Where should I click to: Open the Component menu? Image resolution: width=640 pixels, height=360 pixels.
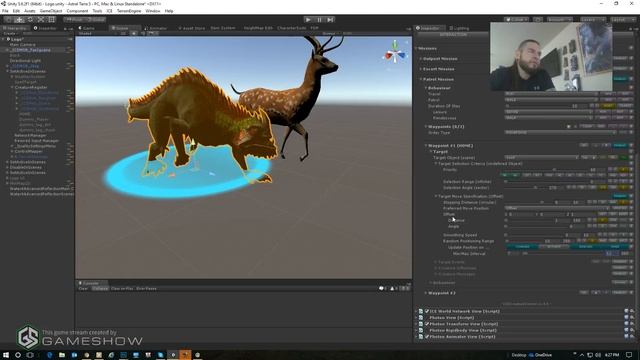pyautogui.click(x=77, y=11)
